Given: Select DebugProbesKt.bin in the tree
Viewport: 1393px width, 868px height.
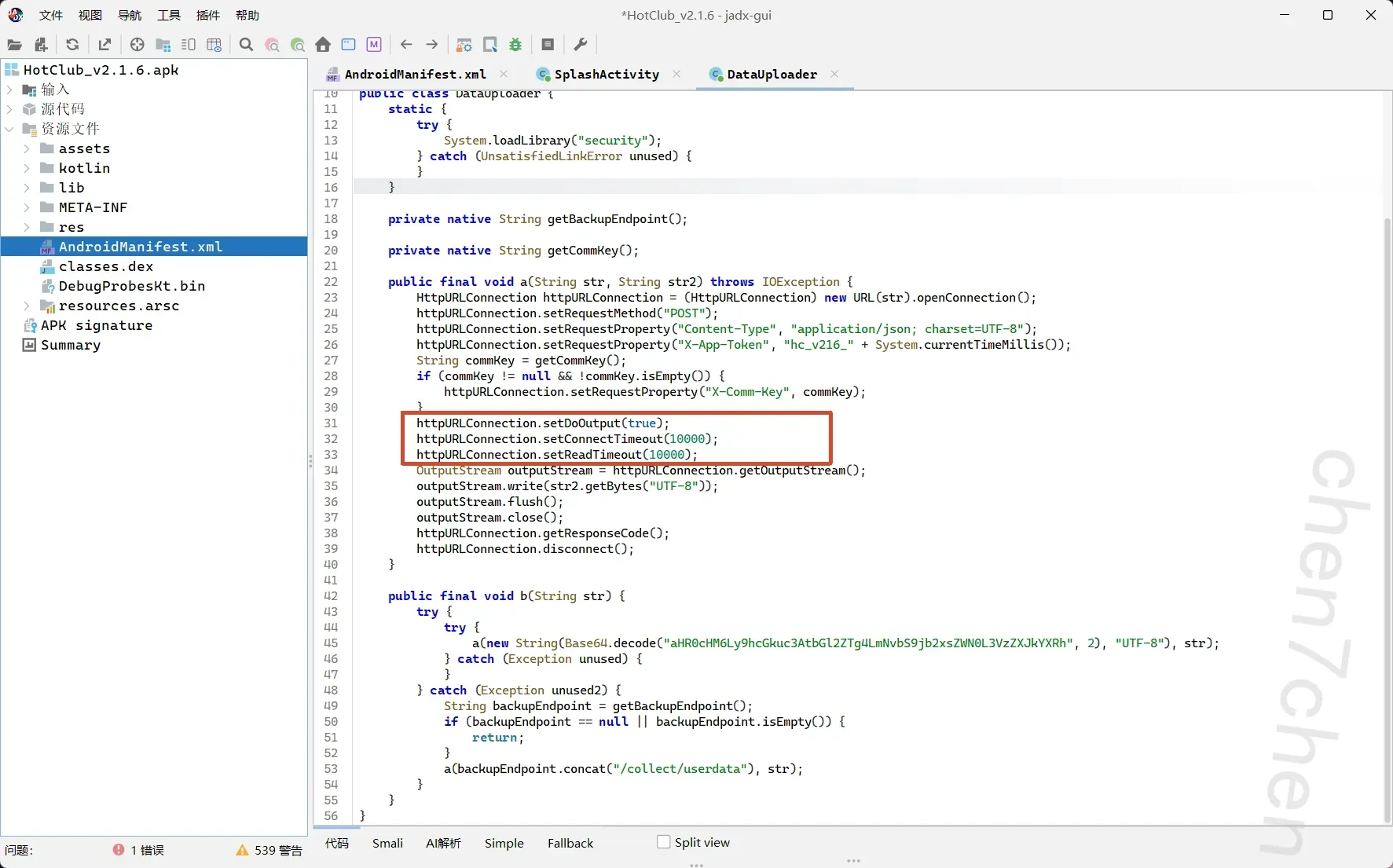Looking at the screenshot, I should [x=132, y=286].
